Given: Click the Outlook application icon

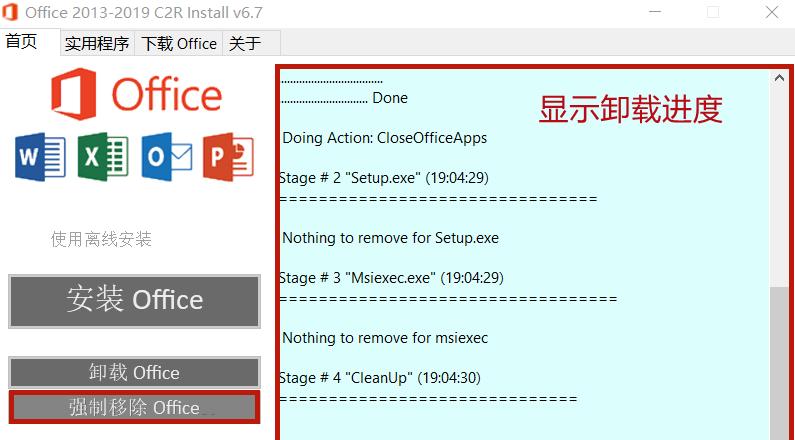Looking at the screenshot, I should pyautogui.click(x=167, y=157).
